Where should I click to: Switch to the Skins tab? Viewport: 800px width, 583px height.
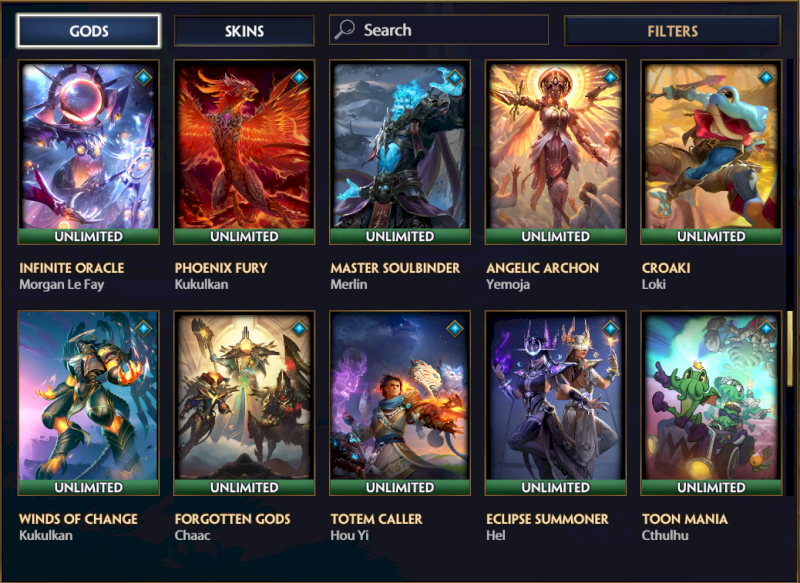click(x=244, y=31)
